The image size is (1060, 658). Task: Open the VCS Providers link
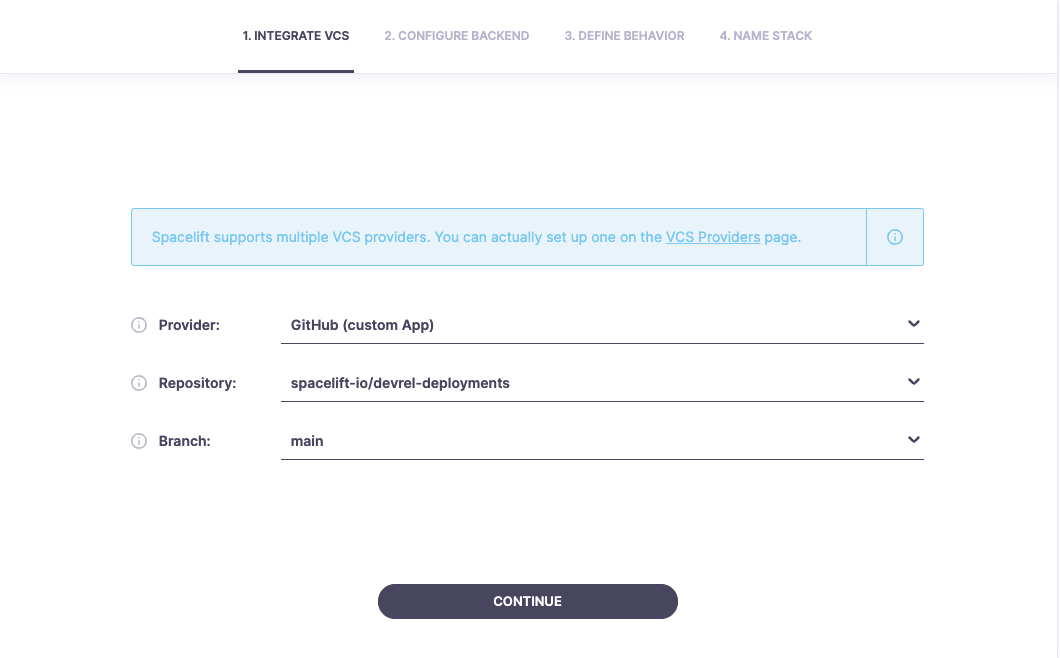713,237
